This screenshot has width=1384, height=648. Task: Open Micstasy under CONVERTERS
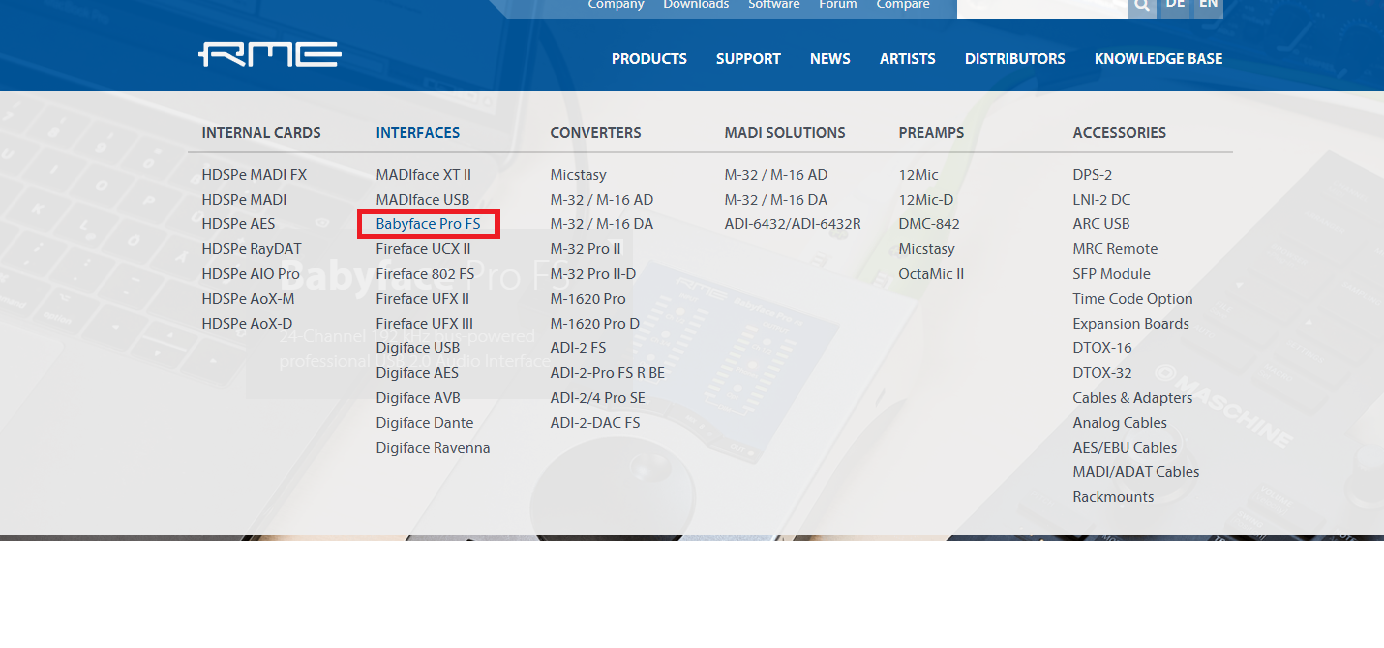click(x=578, y=175)
